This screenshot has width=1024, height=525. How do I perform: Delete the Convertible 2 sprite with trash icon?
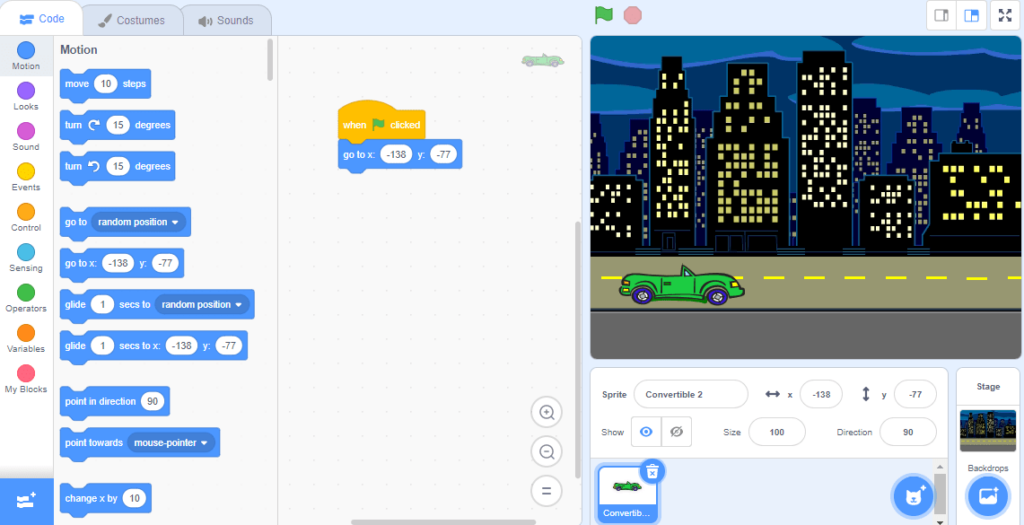click(x=652, y=471)
